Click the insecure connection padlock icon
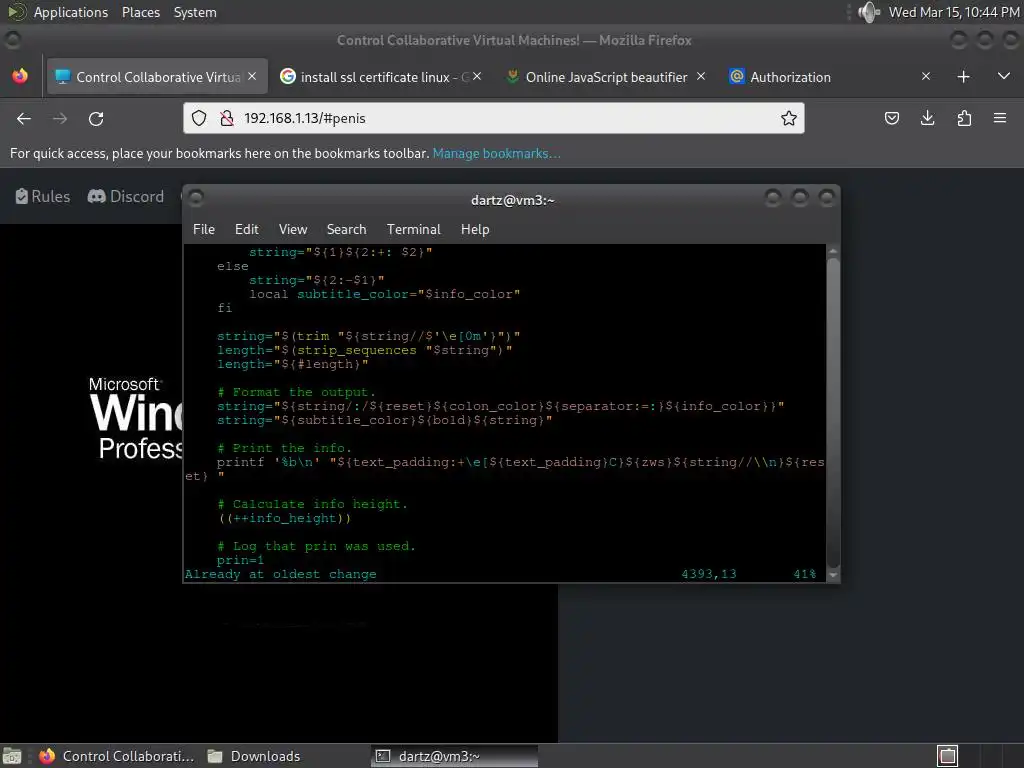This screenshot has height=768, width=1024. [x=227, y=118]
